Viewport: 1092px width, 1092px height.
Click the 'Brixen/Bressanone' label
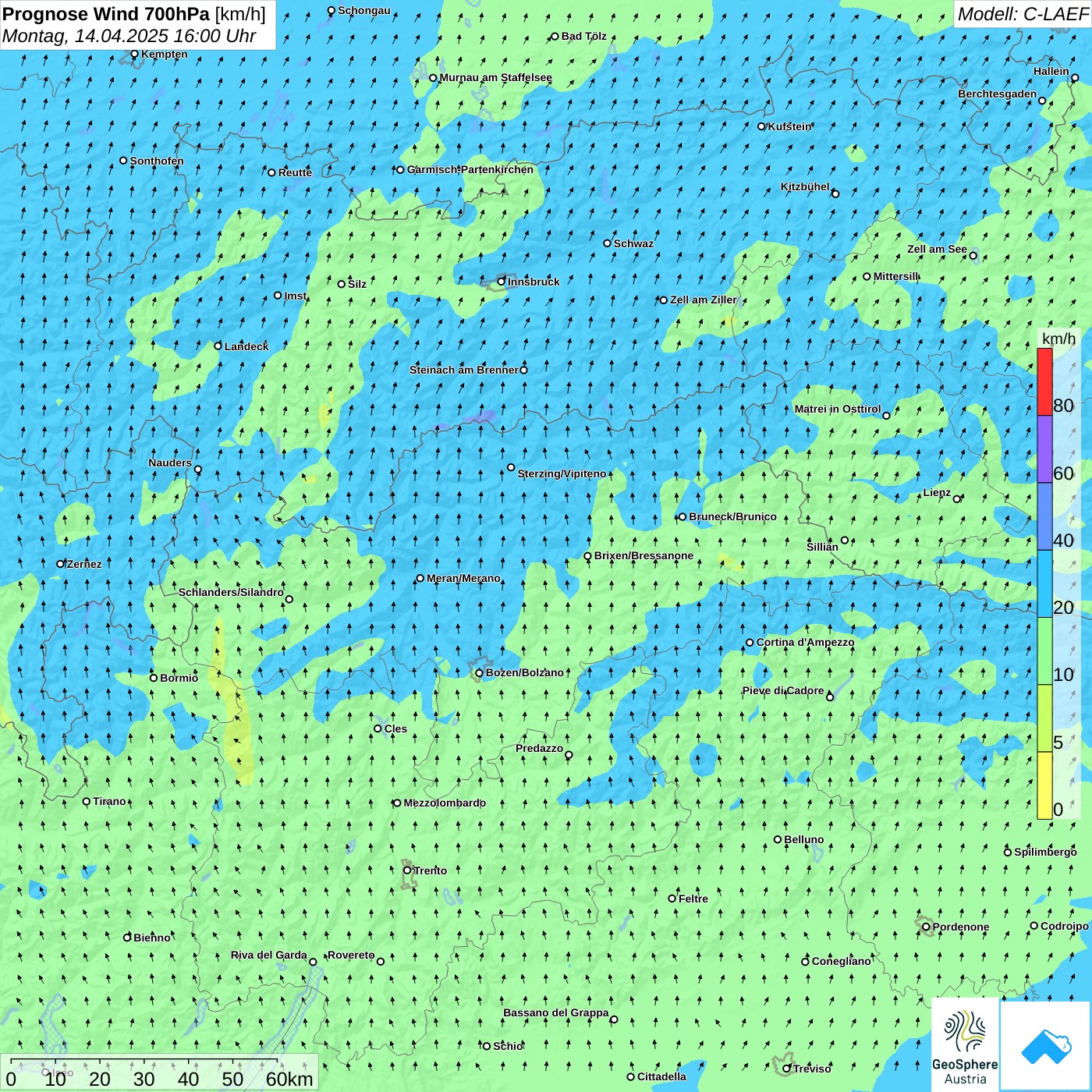(643, 555)
